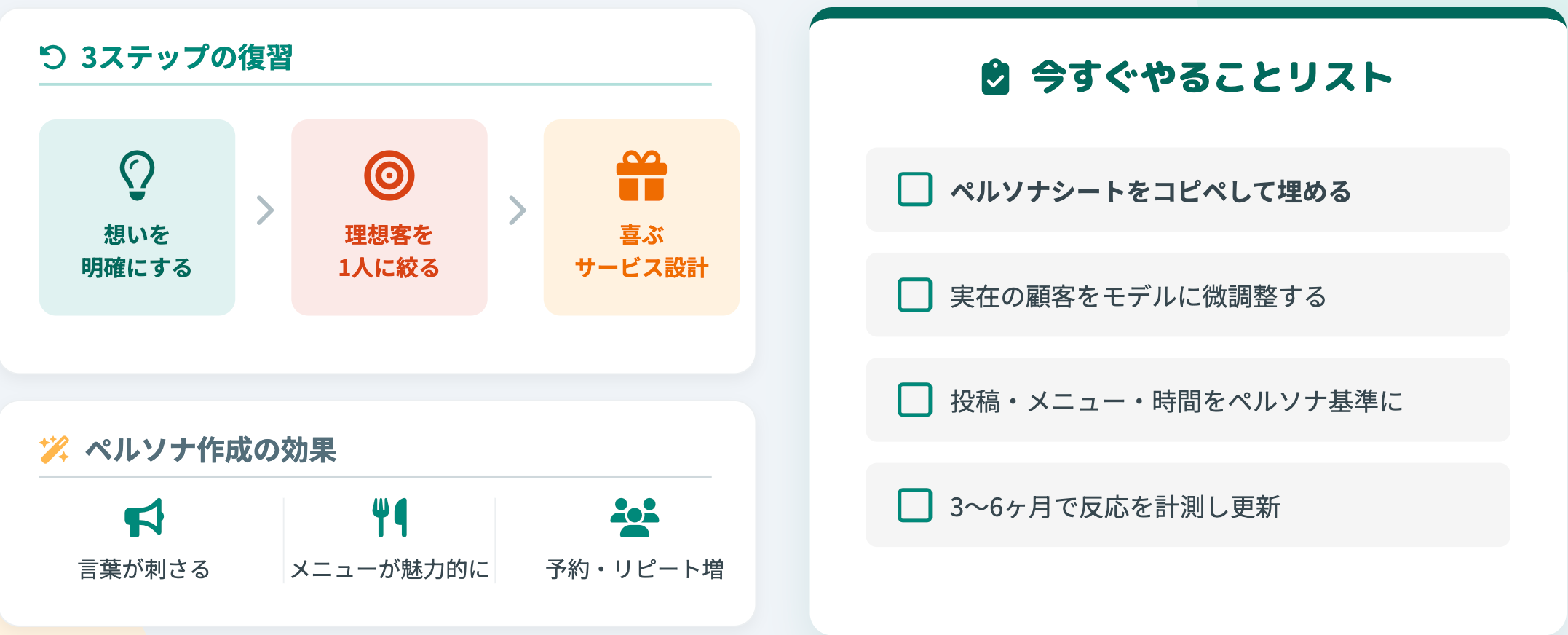The image size is (1568, 635).
Task: Click the circular arrow review icon
Action: coord(52,57)
